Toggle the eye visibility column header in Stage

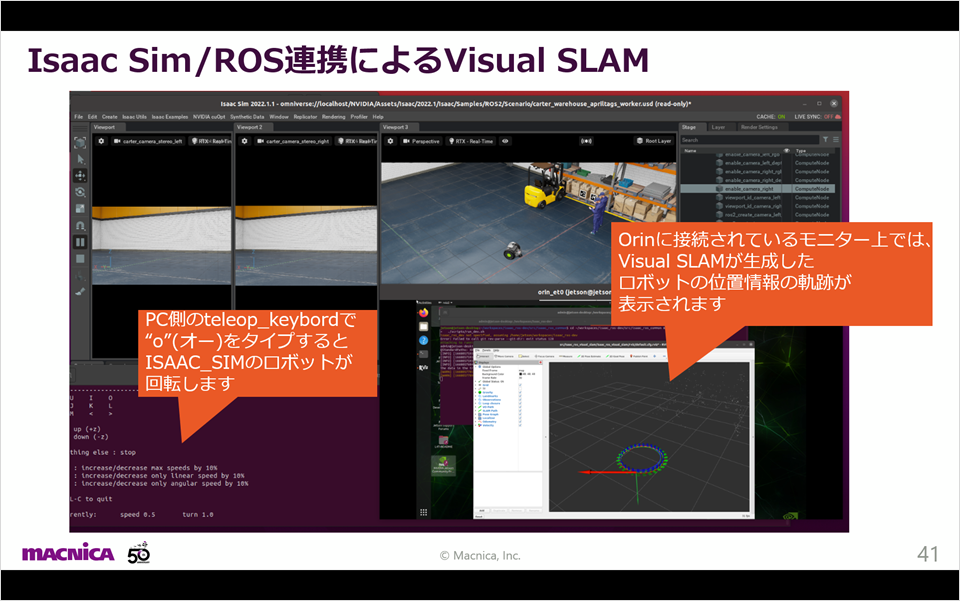[x=787, y=151]
